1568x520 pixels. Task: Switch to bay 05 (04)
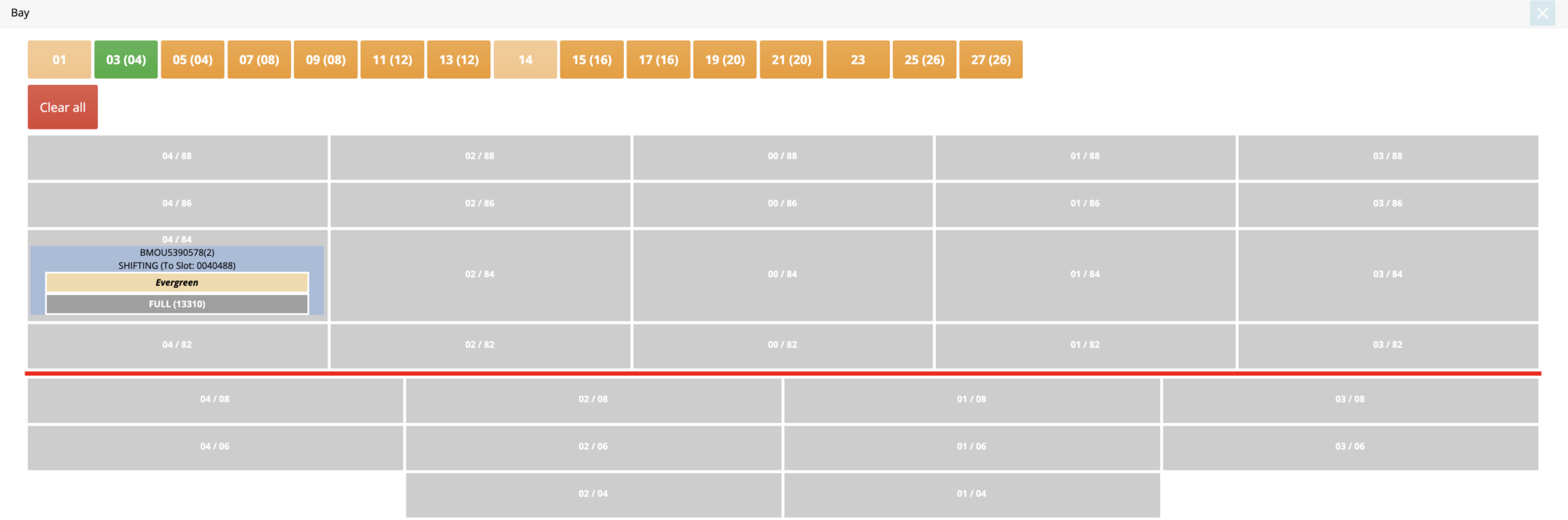(192, 60)
